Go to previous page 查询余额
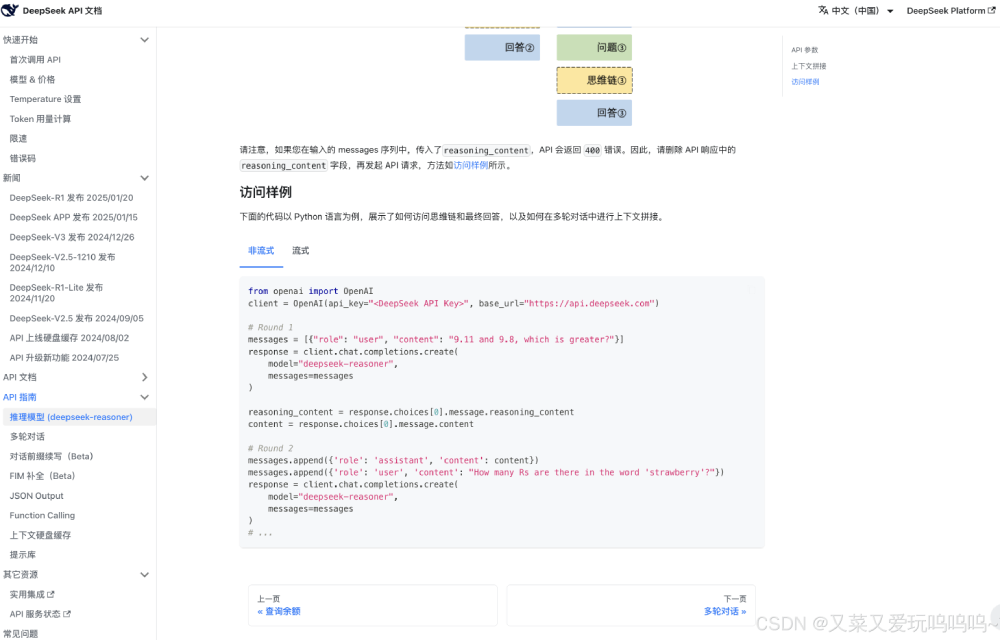1000x640 pixels. (x=372, y=605)
